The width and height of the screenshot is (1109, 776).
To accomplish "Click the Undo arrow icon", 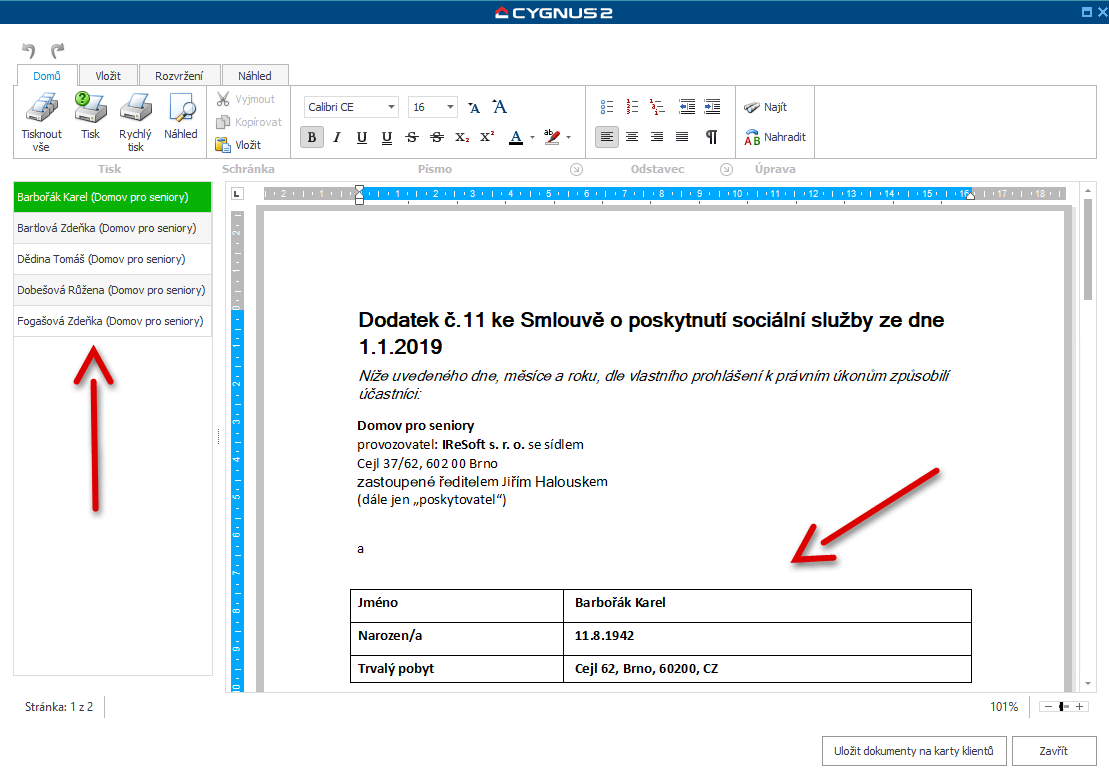I will (29, 50).
